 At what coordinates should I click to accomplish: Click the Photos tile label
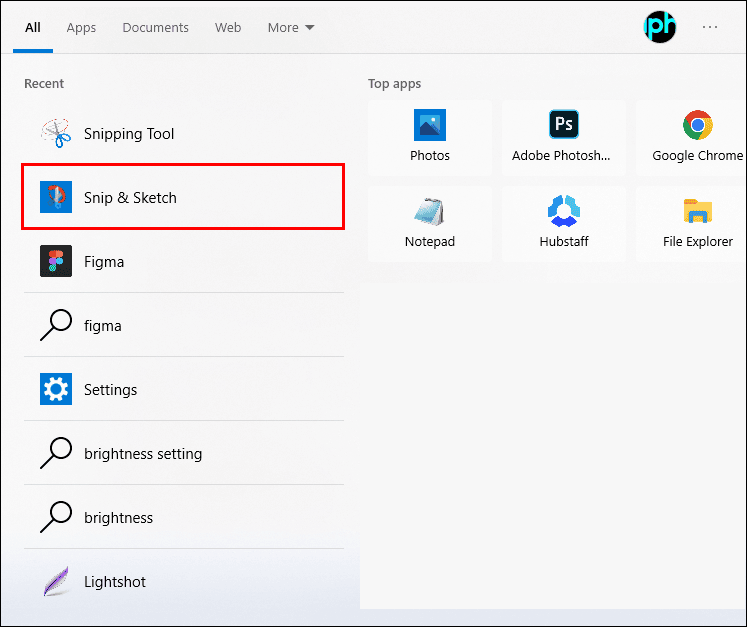tap(430, 155)
